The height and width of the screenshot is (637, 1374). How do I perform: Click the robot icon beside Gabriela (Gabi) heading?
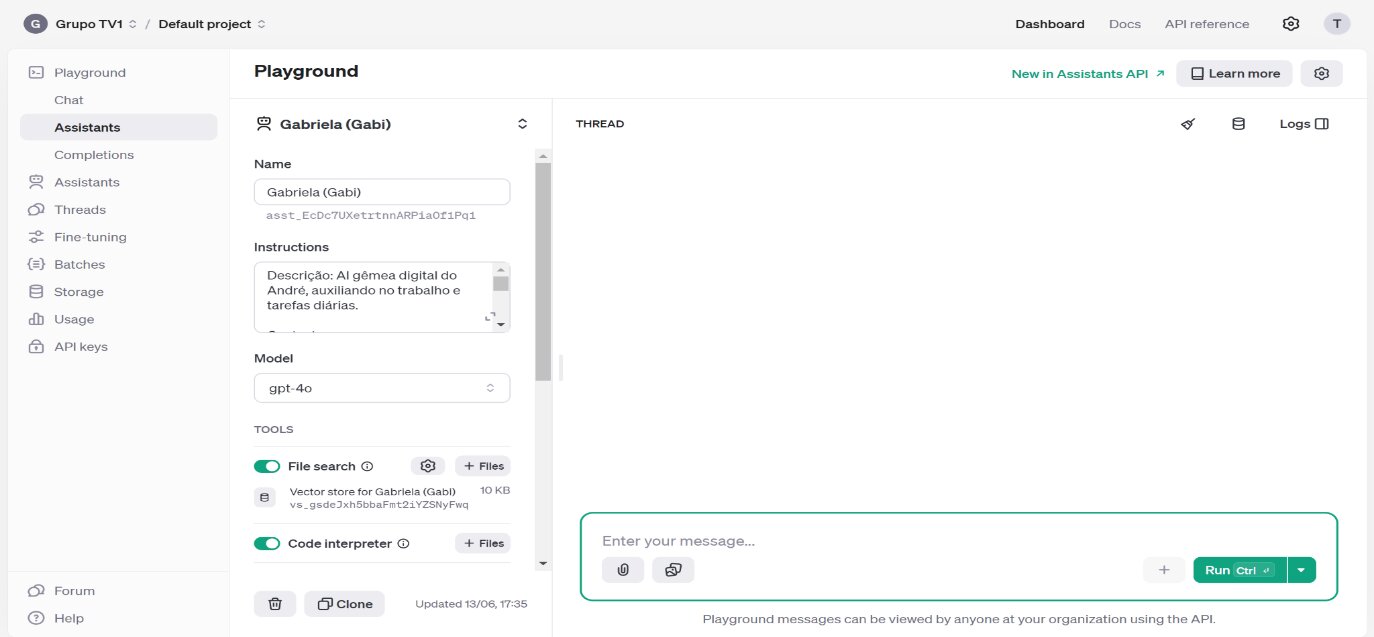pyautogui.click(x=264, y=124)
